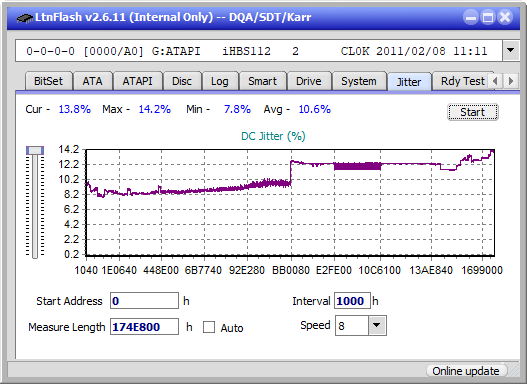Start the jitter measurement
The image size is (527, 384).
pyautogui.click(x=473, y=112)
